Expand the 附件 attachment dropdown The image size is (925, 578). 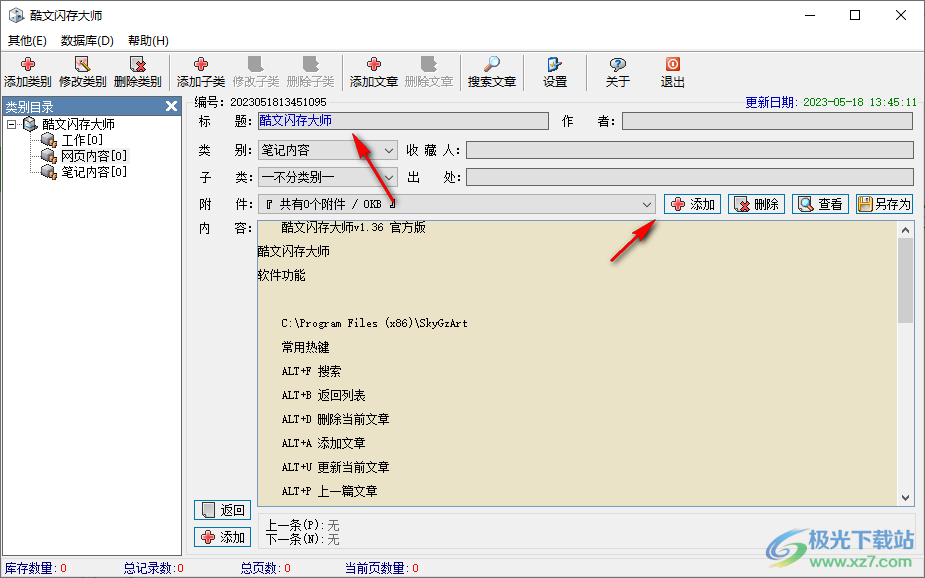[x=647, y=205]
